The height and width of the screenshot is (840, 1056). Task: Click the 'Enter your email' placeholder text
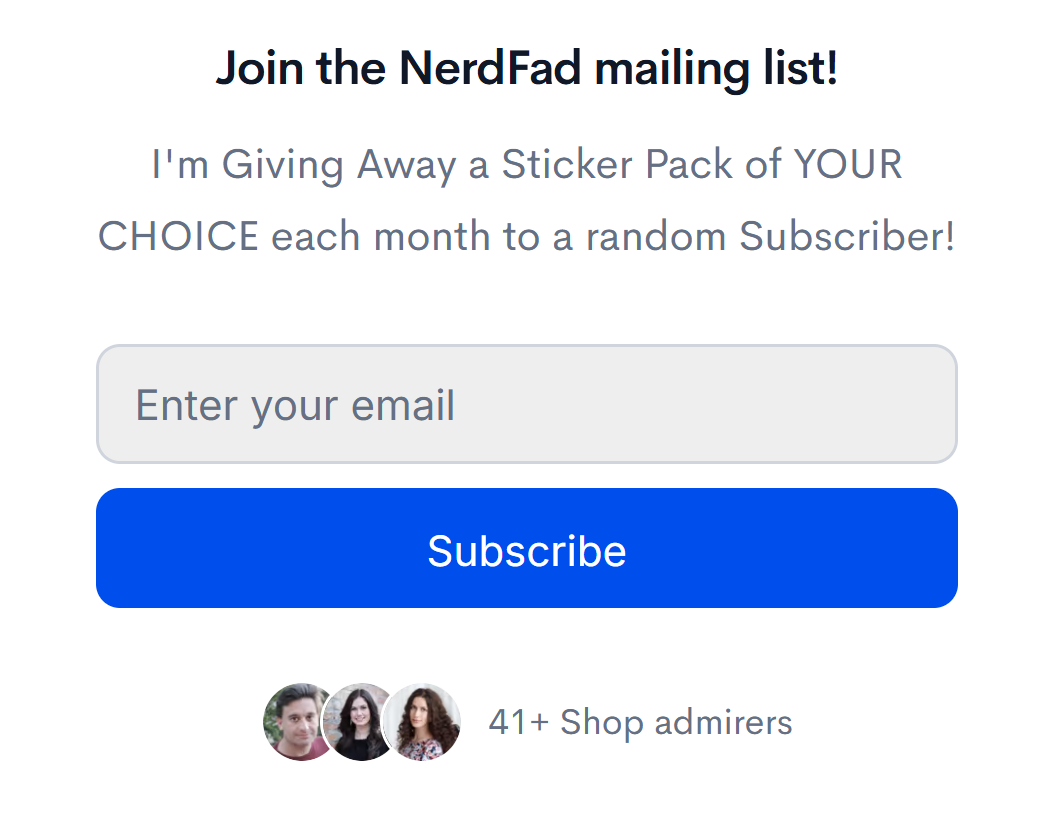pyautogui.click(x=296, y=406)
